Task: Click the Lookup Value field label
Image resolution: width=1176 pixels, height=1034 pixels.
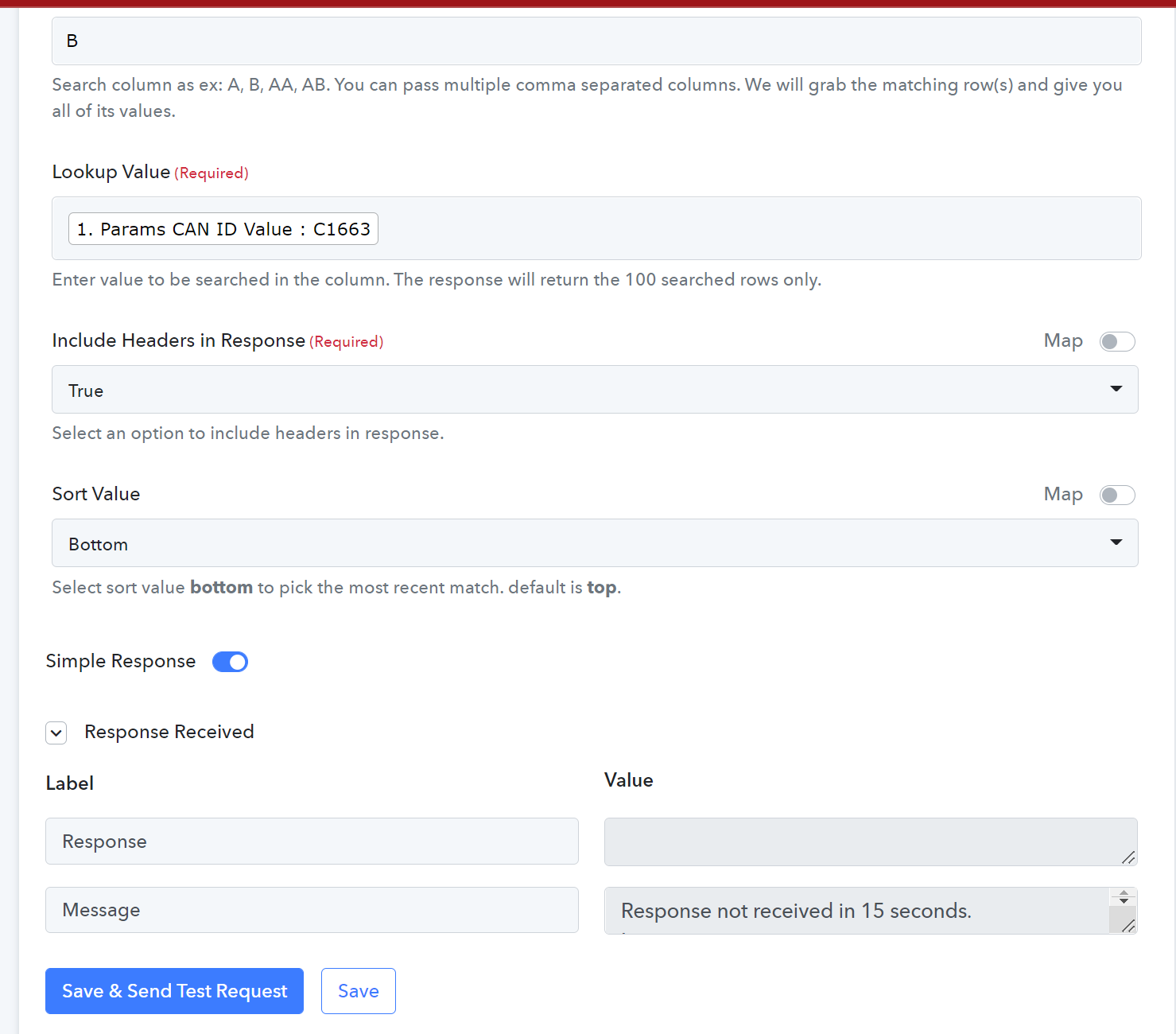Action: pos(111,172)
